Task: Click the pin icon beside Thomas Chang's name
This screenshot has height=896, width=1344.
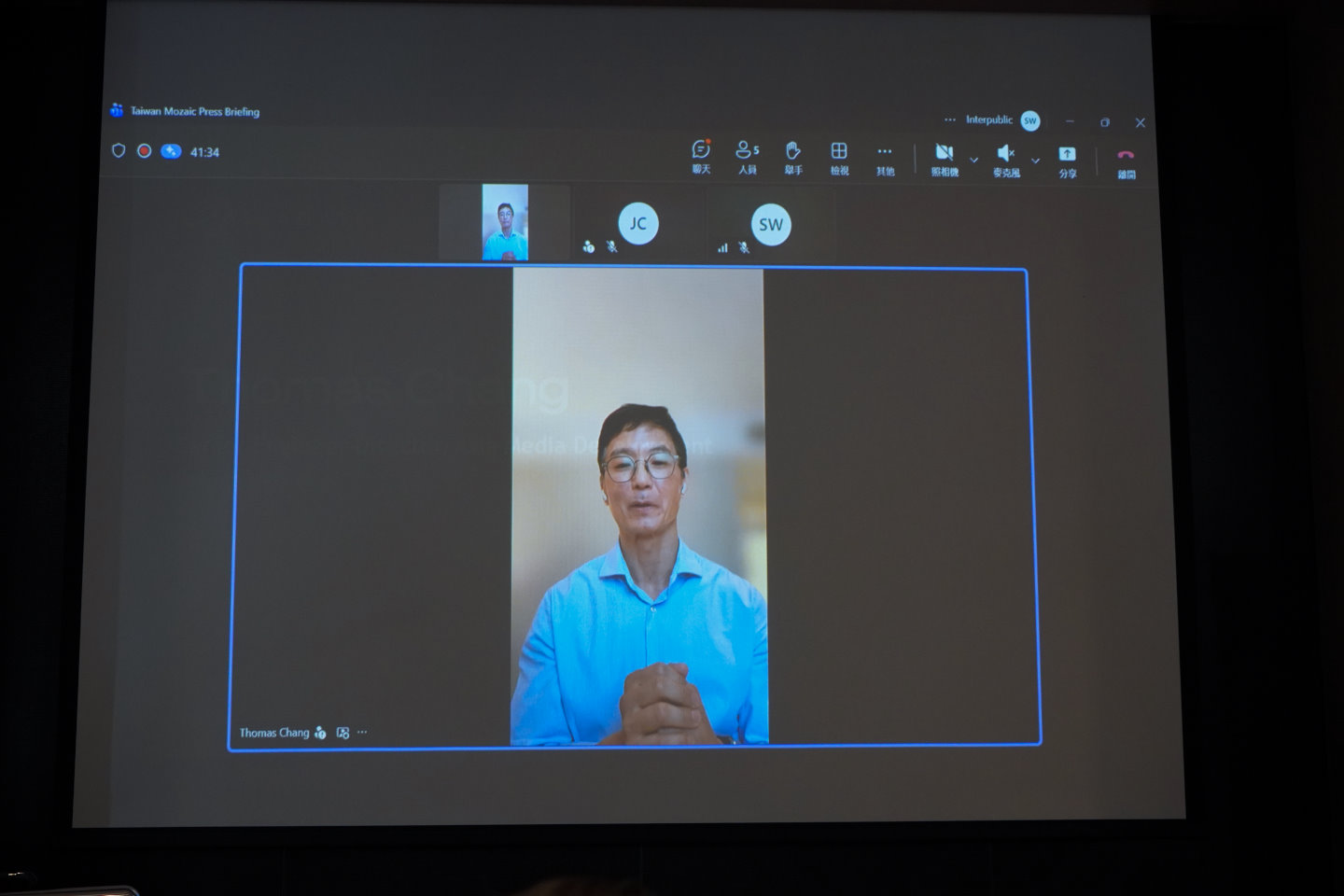Action: point(343,733)
